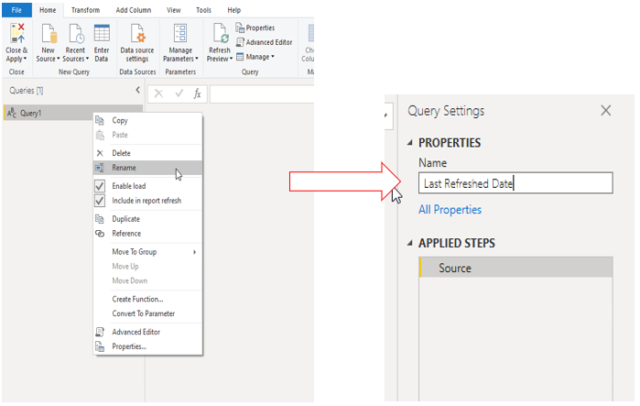The width and height of the screenshot is (640, 406).
Task: Click Properties in the ribbon
Action: pos(259,28)
